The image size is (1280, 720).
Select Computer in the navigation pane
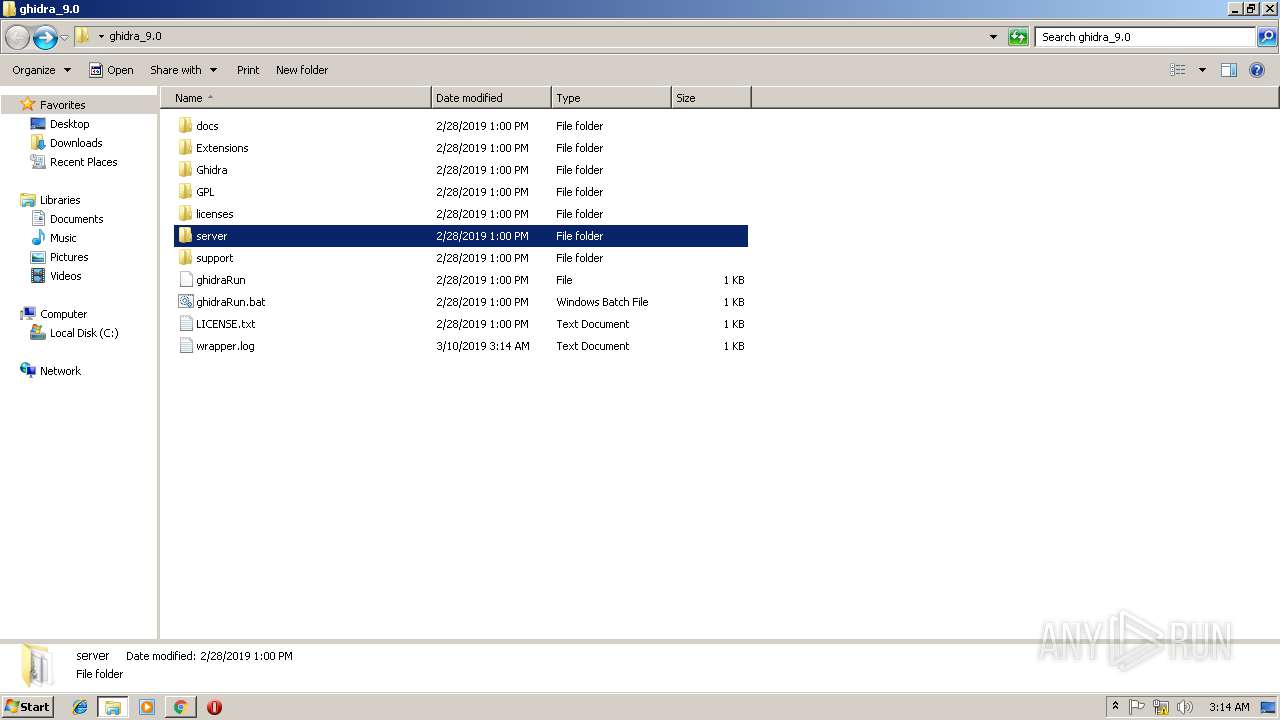click(x=63, y=314)
